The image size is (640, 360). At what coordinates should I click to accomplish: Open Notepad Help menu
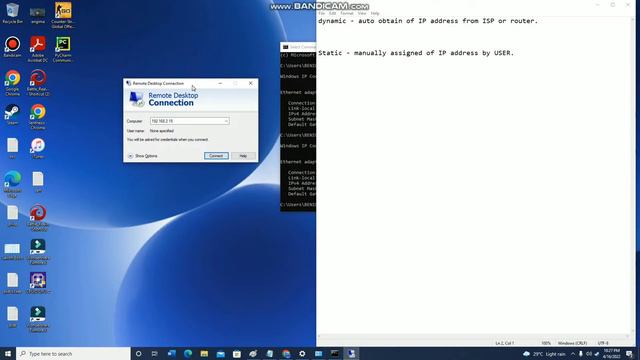pos(375,13)
